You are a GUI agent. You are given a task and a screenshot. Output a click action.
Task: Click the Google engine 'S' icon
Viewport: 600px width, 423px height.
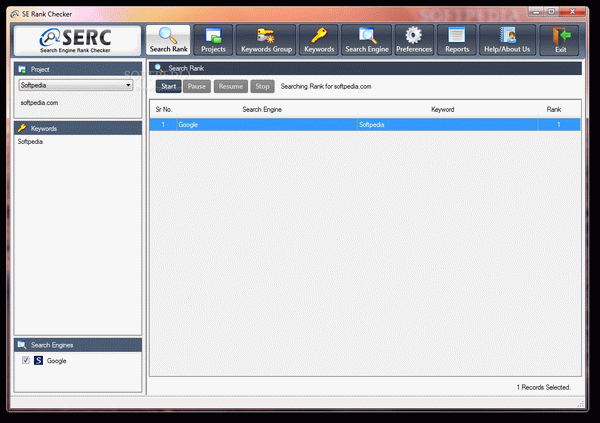click(x=38, y=360)
